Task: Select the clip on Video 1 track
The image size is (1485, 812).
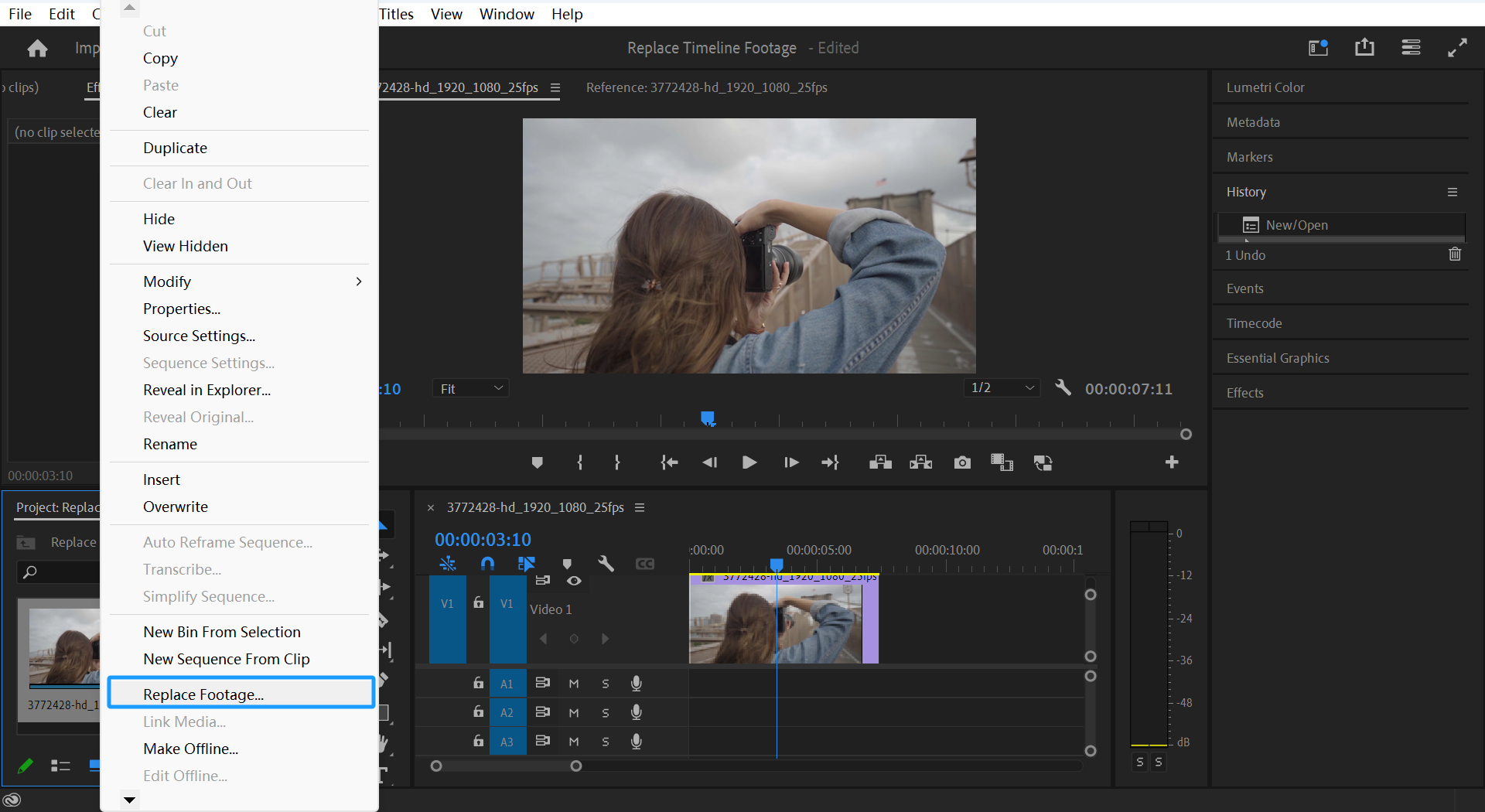Action: (x=783, y=619)
